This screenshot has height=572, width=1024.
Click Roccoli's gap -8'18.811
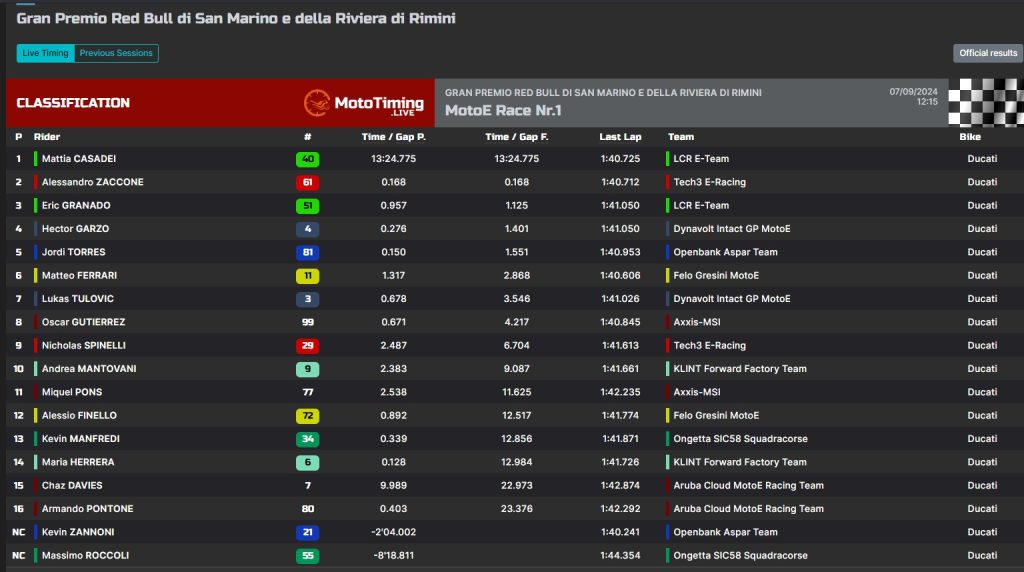tap(394, 556)
